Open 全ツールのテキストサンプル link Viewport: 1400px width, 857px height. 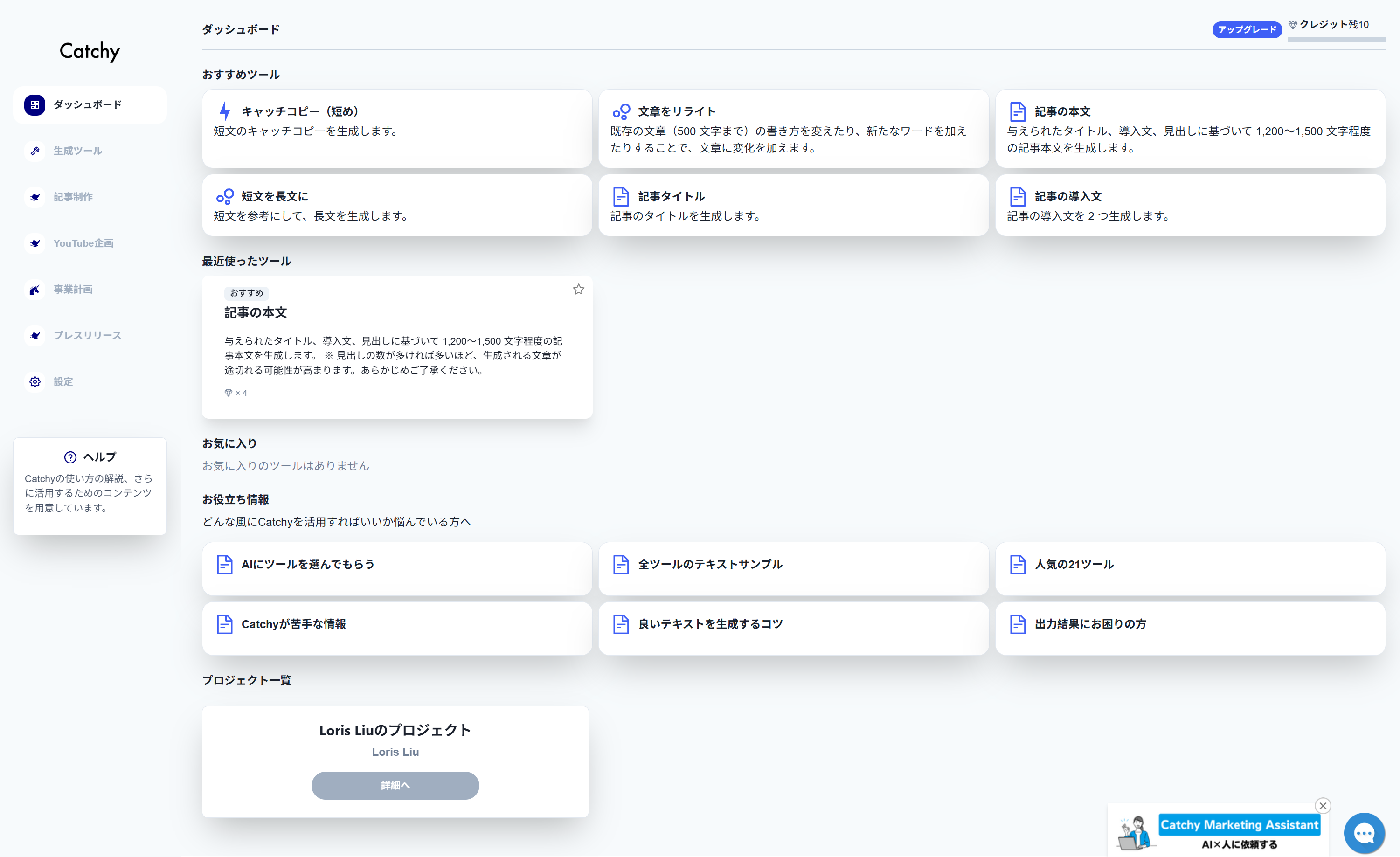point(793,568)
